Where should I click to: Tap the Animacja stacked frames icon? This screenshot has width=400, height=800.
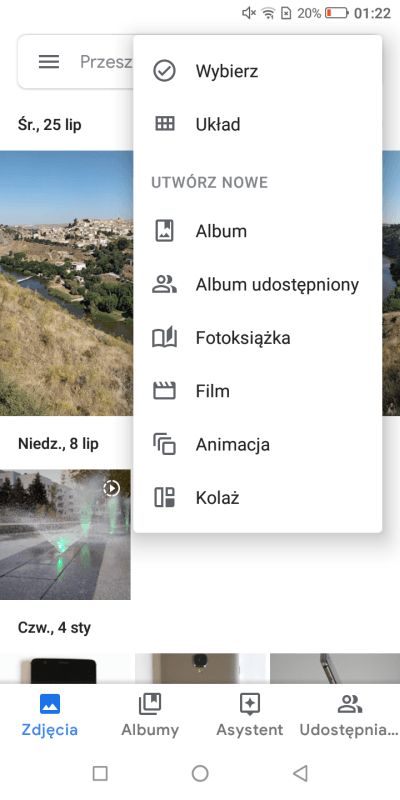[164, 444]
